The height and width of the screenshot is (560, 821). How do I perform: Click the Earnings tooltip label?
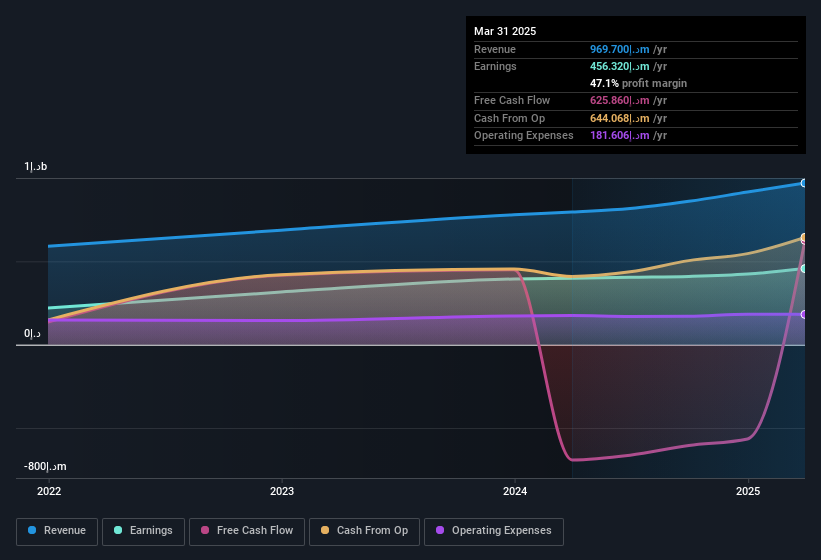[495, 66]
